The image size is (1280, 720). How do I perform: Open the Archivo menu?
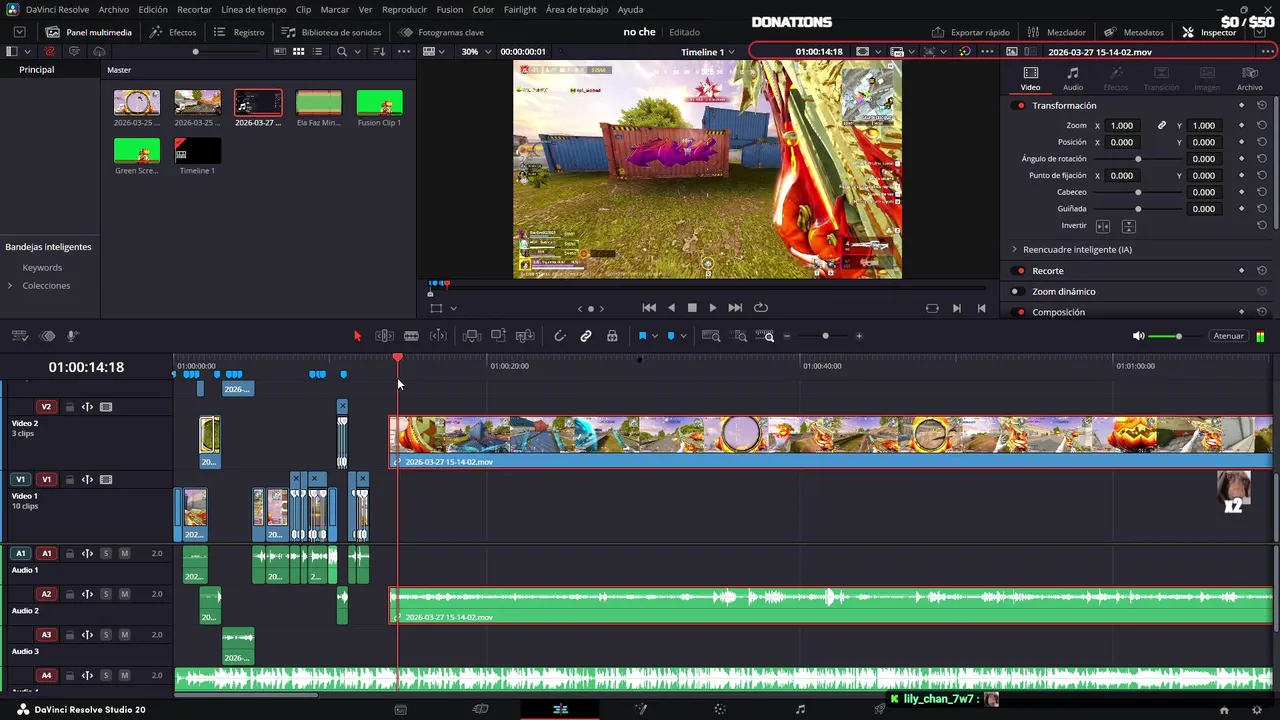pyautogui.click(x=113, y=9)
